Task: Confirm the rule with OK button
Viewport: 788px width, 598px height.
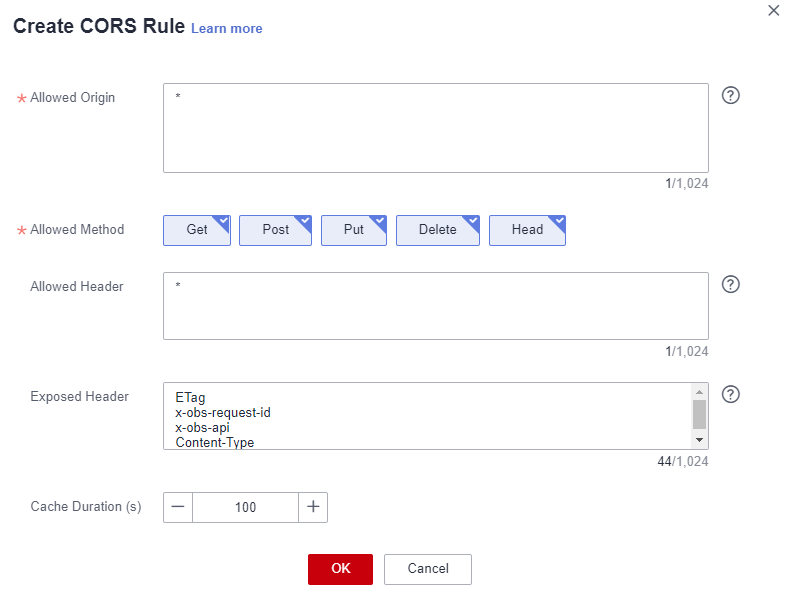Action: point(340,568)
